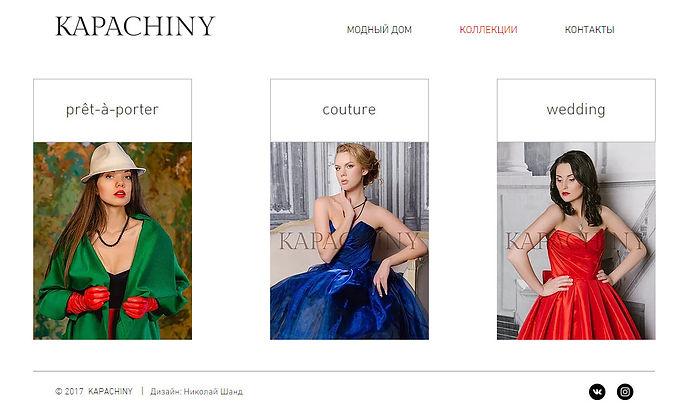Open the prêt-à-porter collection title box
This screenshot has height=409, width=698.
(113, 110)
